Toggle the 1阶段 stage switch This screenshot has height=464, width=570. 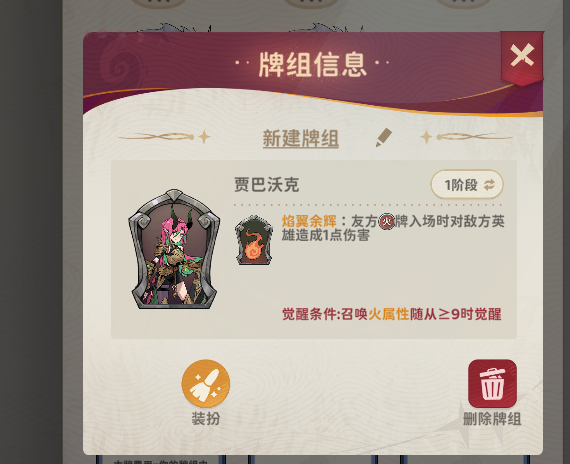(x=467, y=184)
